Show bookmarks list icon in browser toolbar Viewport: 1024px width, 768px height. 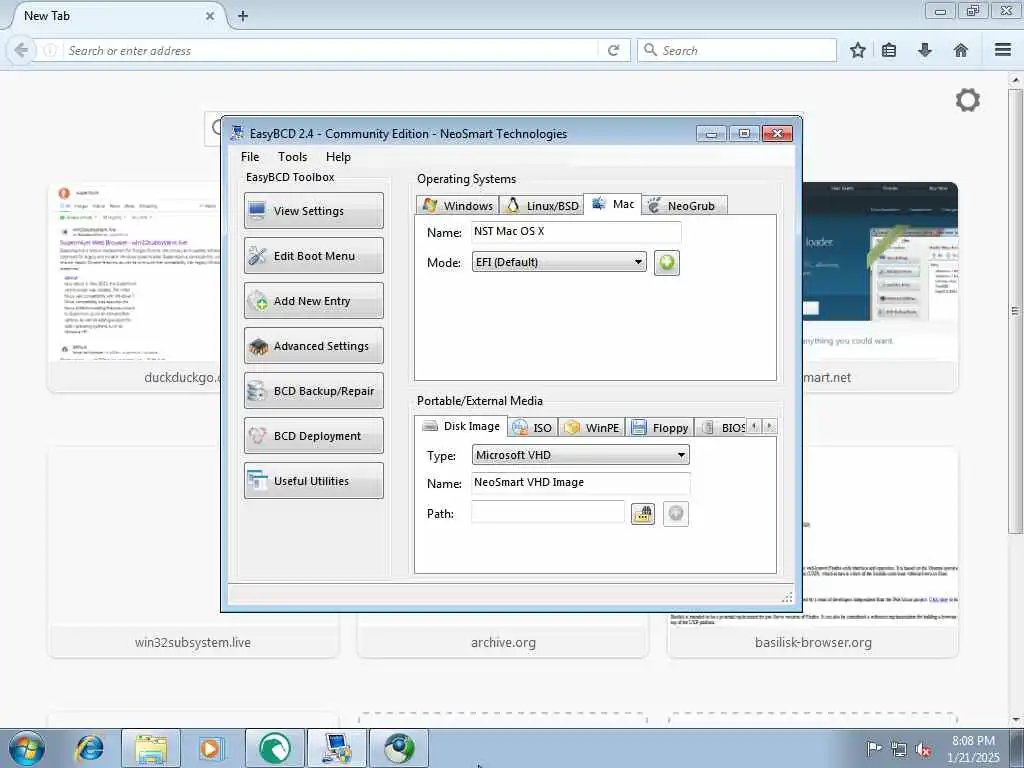tap(889, 50)
